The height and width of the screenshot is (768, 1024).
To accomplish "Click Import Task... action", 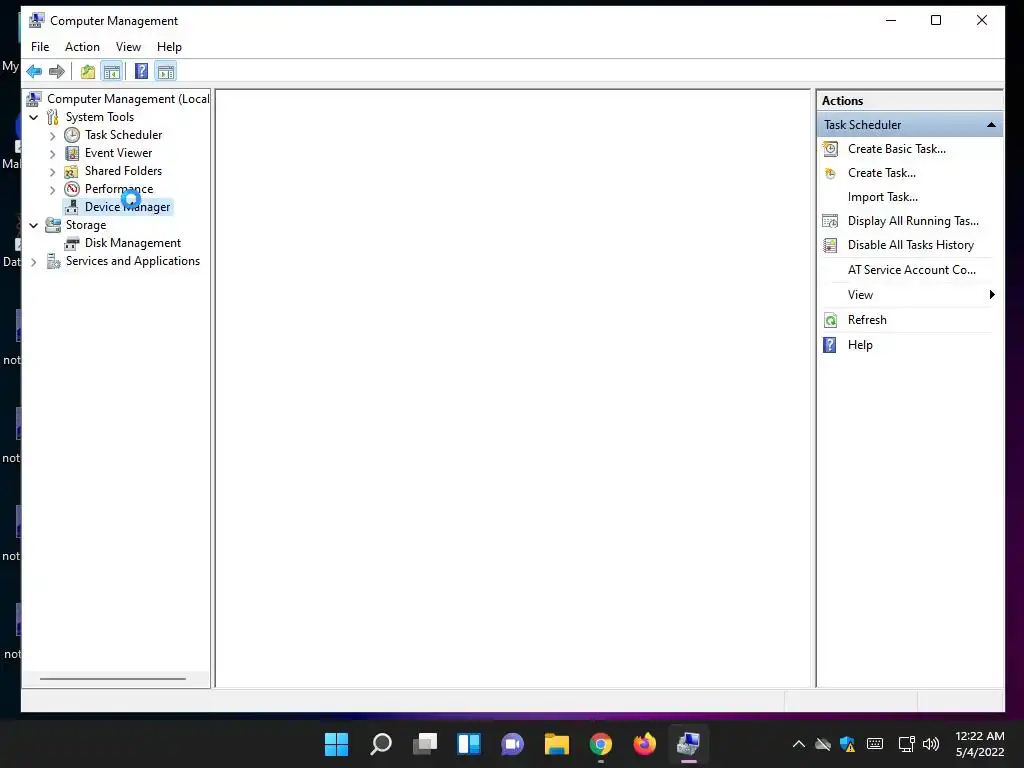I will point(883,197).
